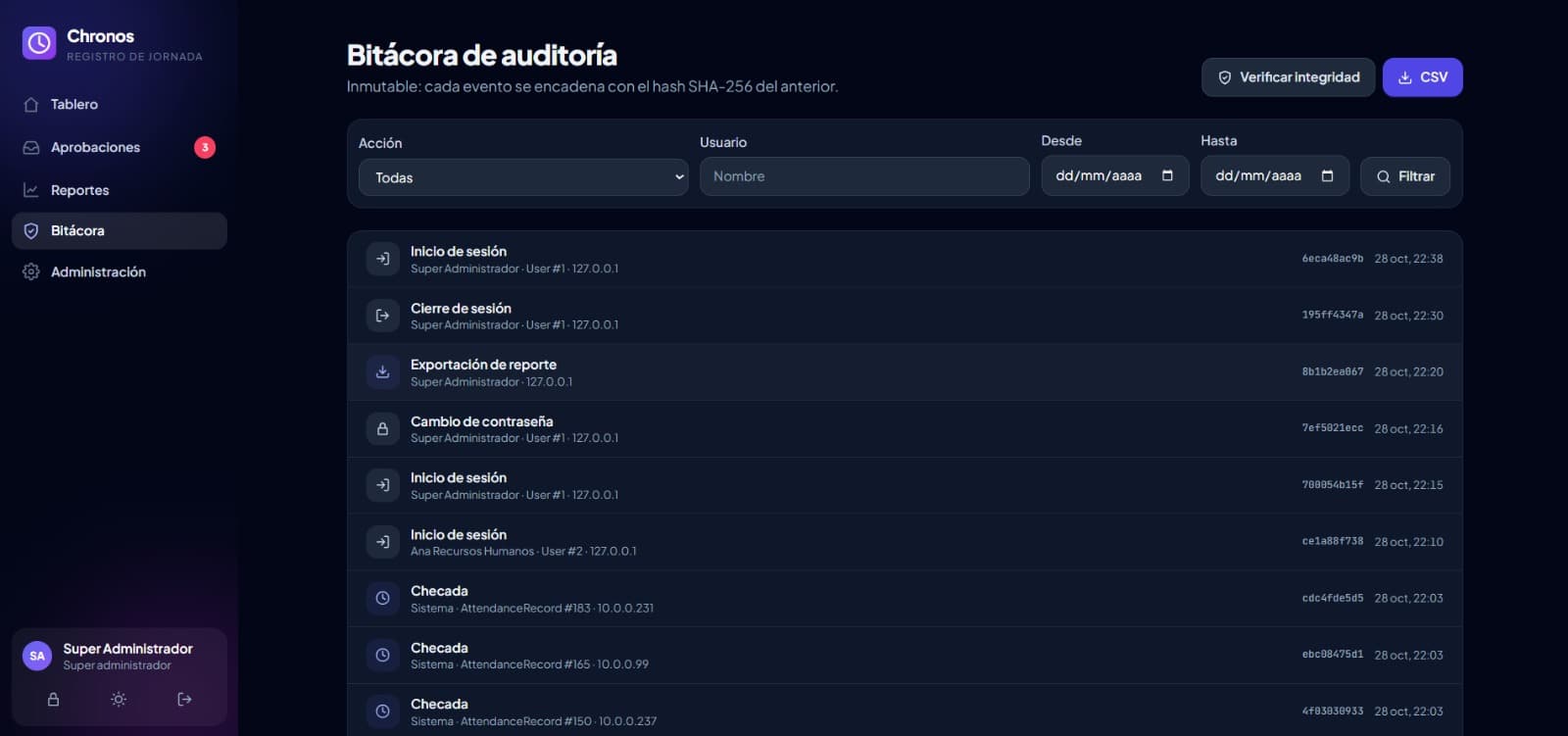Image resolution: width=1568 pixels, height=736 pixels.
Task: Click clock icon of AttendanceRecord #165 Checada
Action: [383, 655]
